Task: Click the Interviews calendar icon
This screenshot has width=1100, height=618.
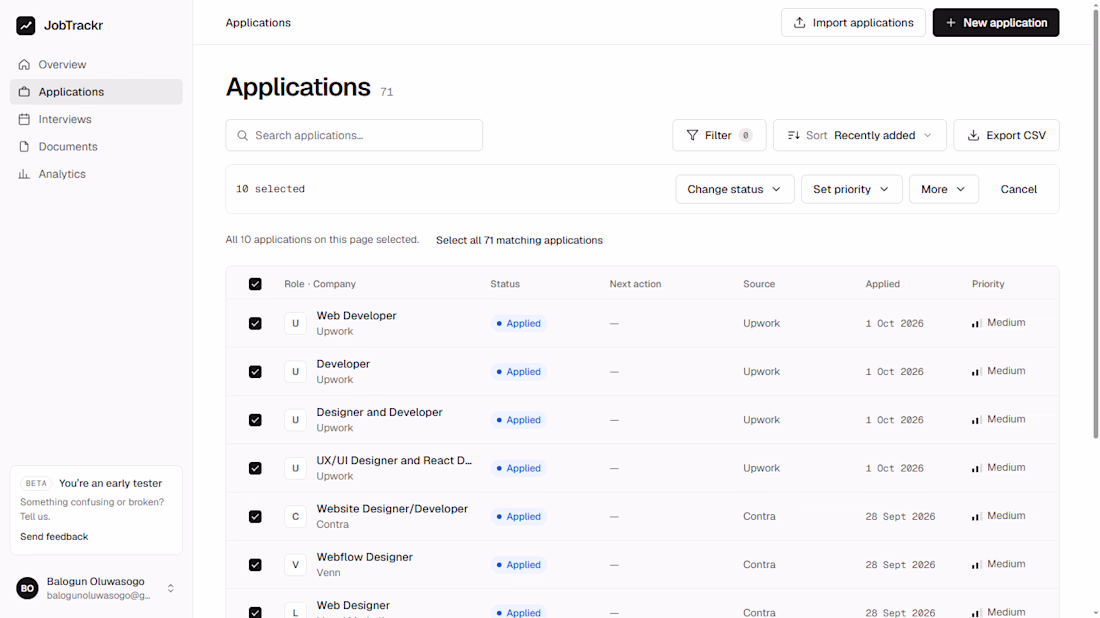Action: click(x=25, y=119)
